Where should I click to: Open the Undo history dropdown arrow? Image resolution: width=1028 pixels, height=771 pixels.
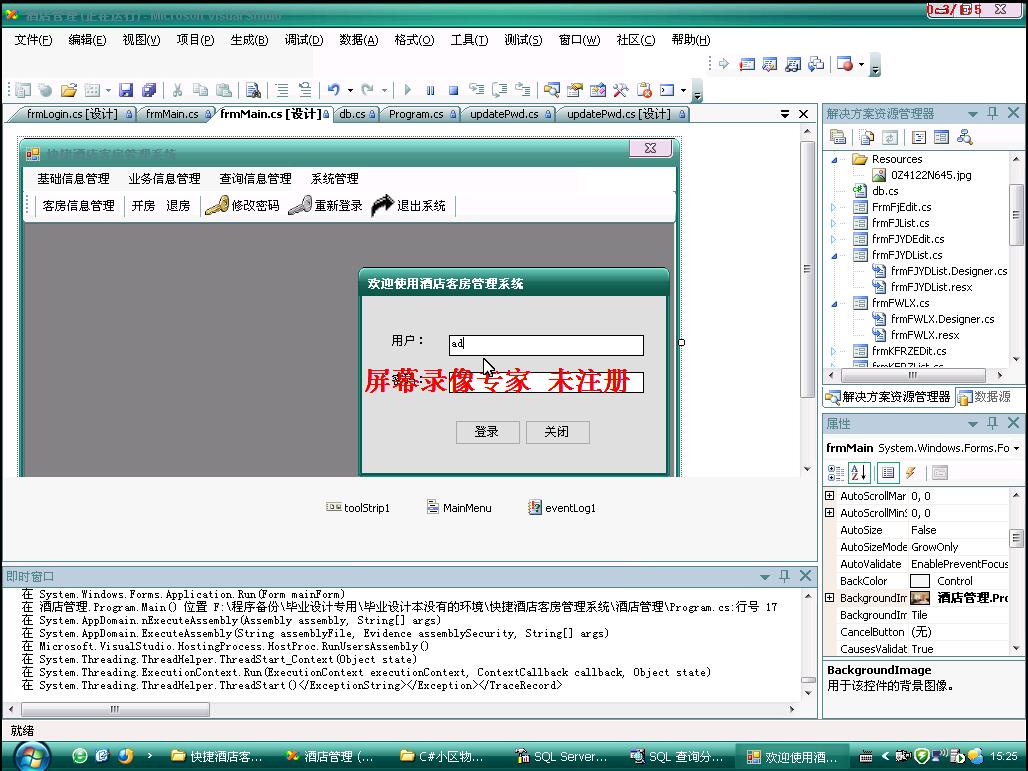[x=350, y=90]
